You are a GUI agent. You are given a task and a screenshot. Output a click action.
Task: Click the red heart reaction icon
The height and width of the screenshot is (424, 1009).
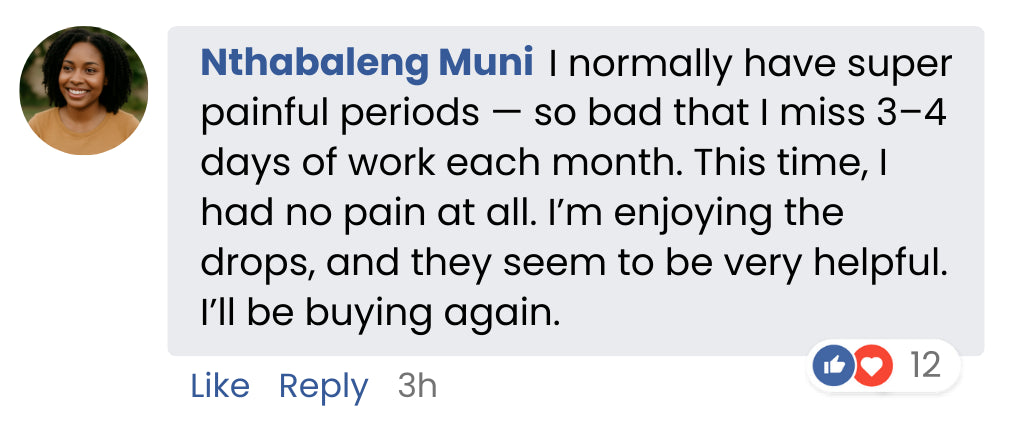[x=873, y=366]
